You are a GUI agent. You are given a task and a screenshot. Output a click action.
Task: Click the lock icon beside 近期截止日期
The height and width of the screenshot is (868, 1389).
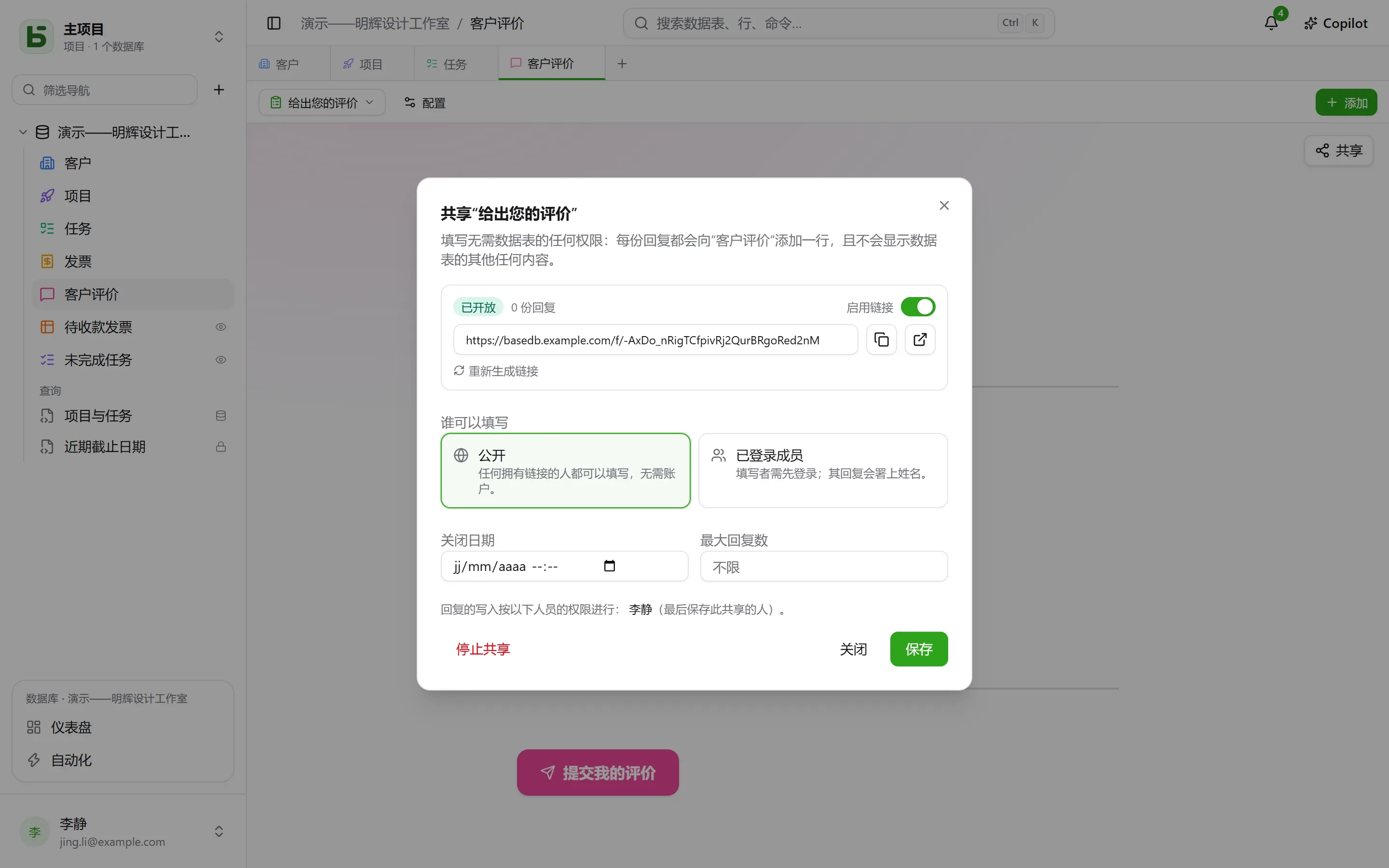(x=220, y=447)
